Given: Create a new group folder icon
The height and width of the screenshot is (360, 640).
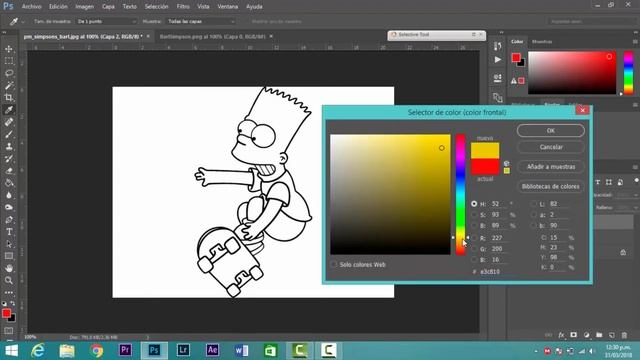Looking at the screenshot, I should pos(599,335).
